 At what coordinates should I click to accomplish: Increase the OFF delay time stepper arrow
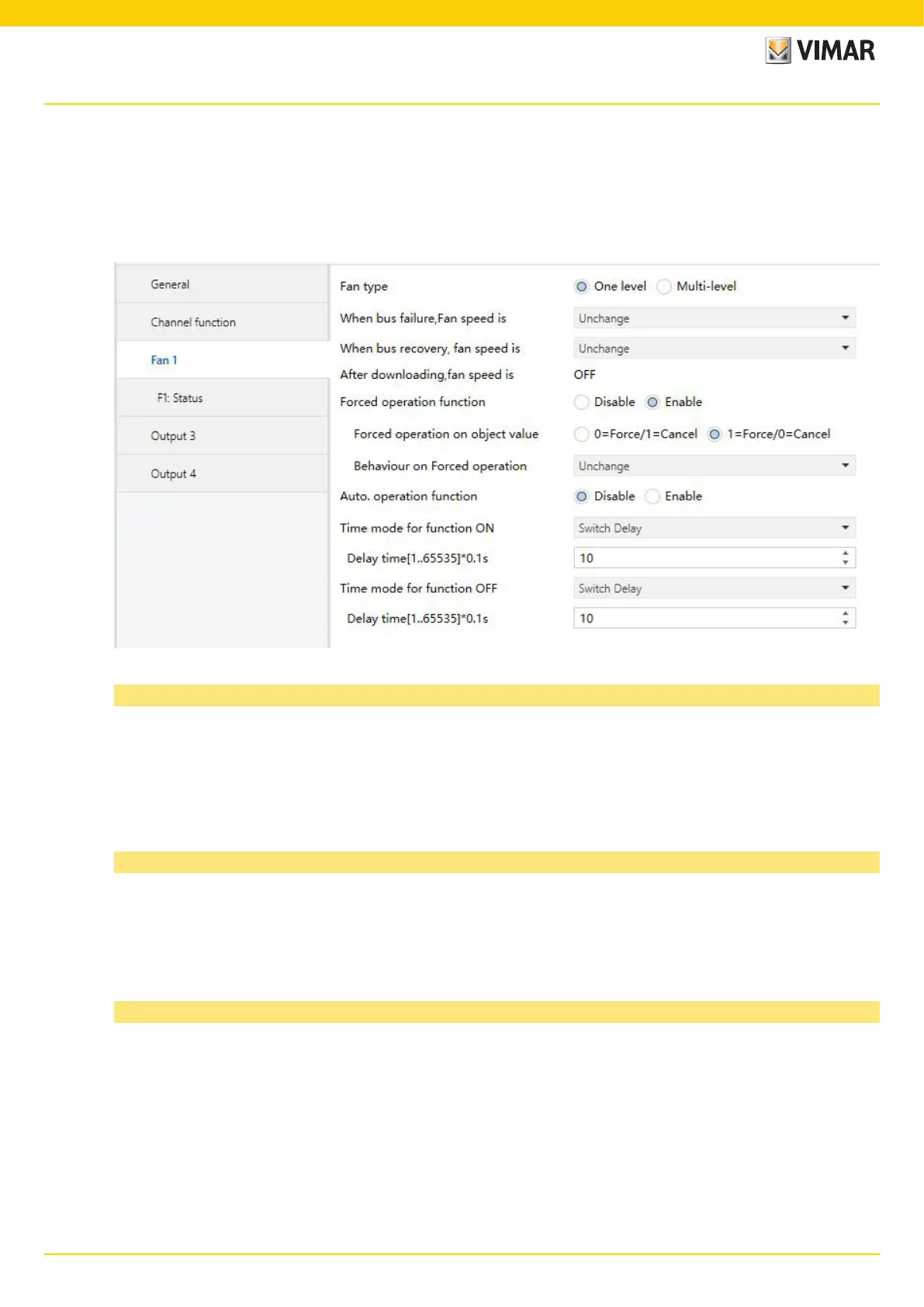[x=845, y=613]
